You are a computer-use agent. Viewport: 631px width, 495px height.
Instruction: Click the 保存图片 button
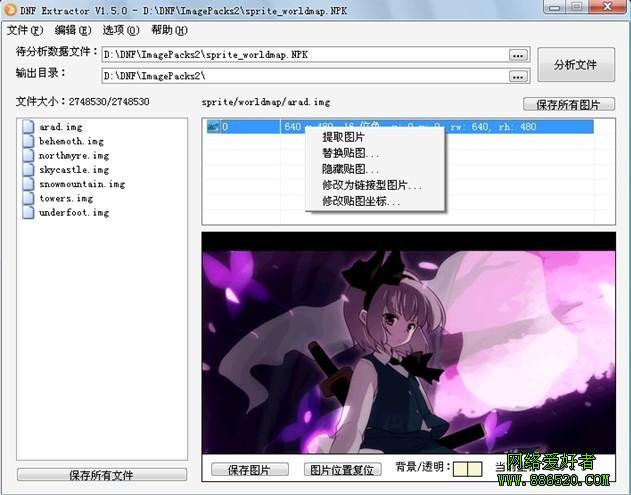[250, 470]
